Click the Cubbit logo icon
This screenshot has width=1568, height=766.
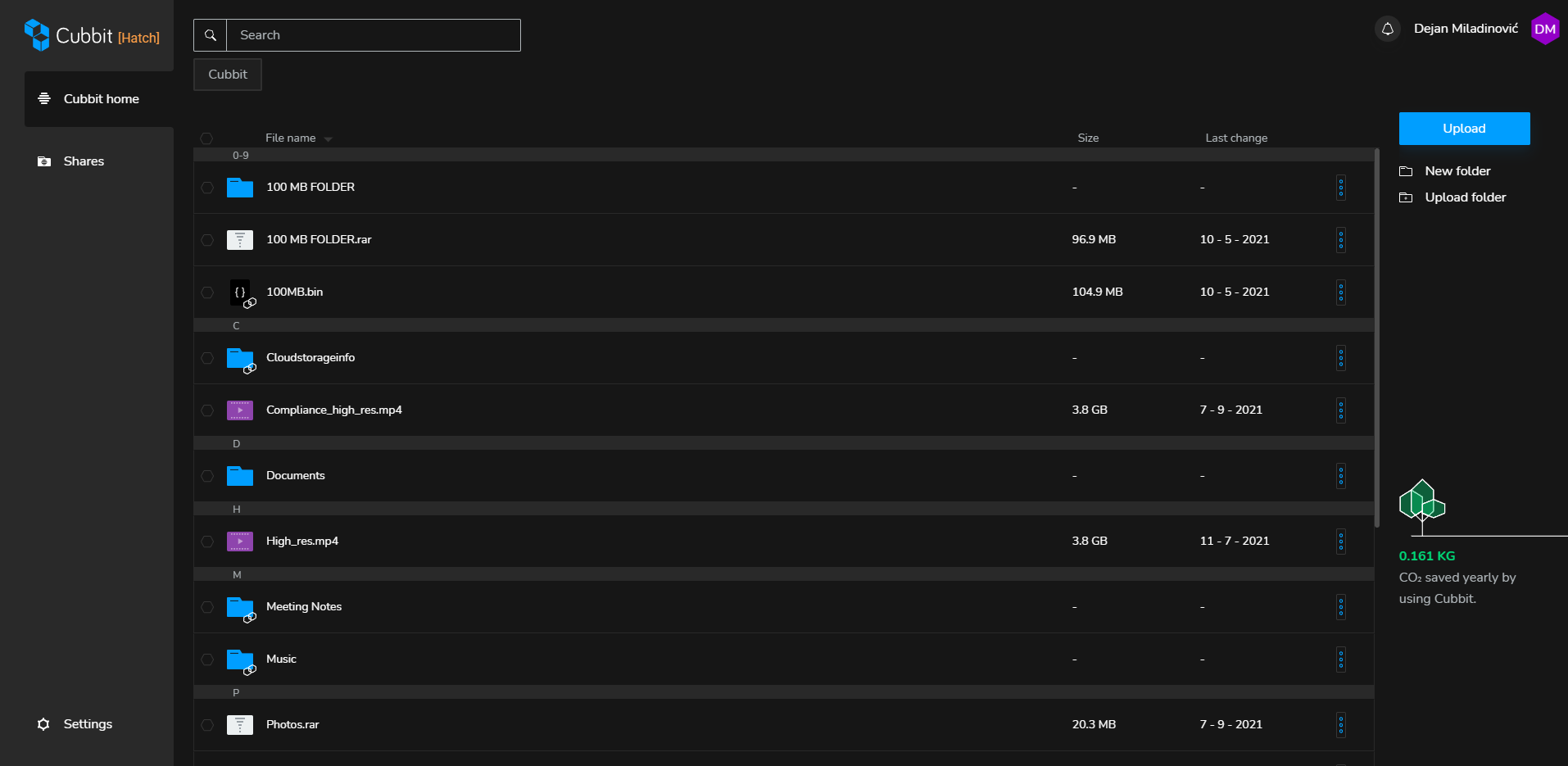point(37,35)
